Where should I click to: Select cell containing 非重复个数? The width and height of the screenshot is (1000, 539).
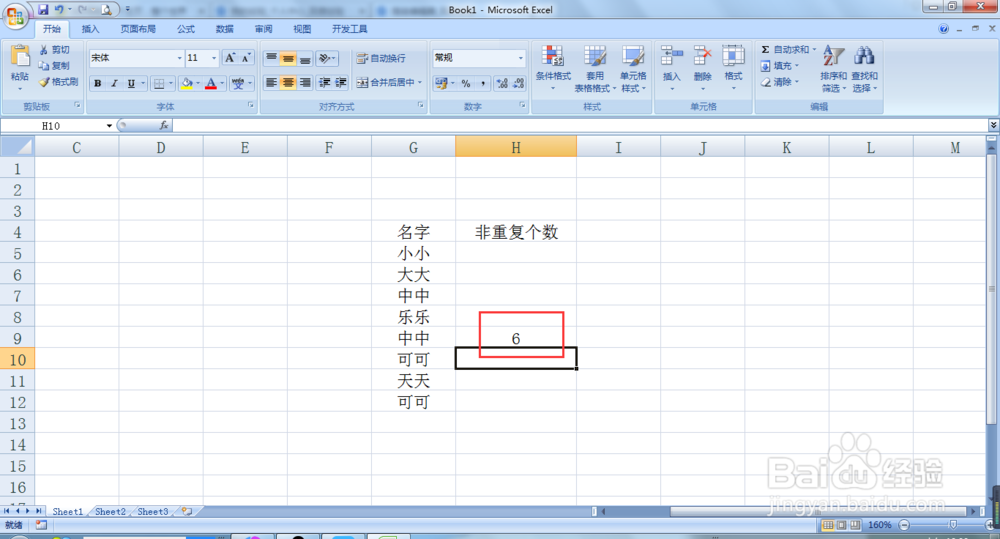(516, 232)
